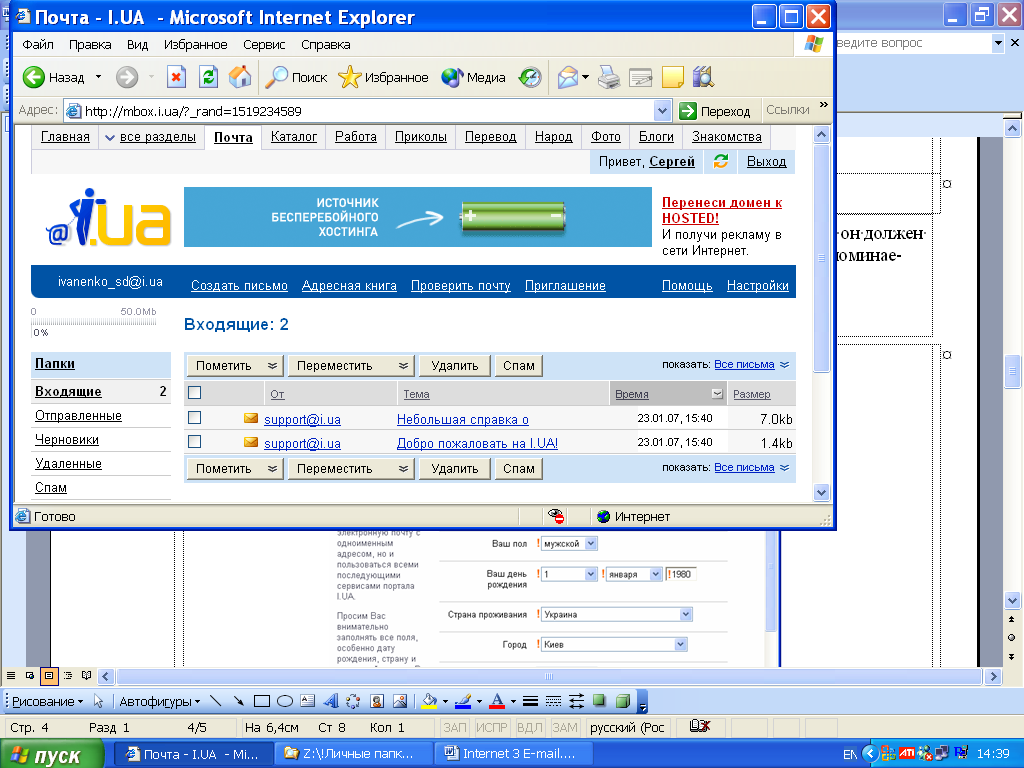The image size is (1024, 768).
Task: Switch to the Каталог portal tab
Action: click(294, 137)
